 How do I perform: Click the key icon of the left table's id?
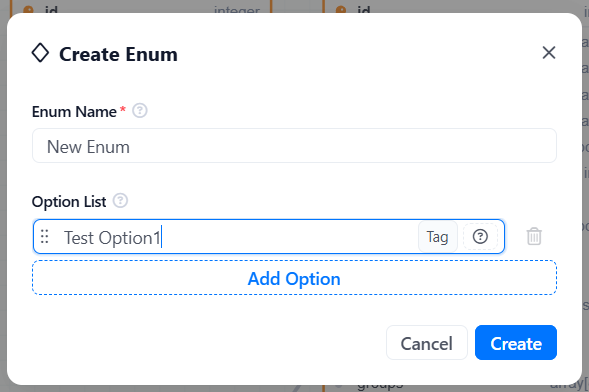click(29, 9)
